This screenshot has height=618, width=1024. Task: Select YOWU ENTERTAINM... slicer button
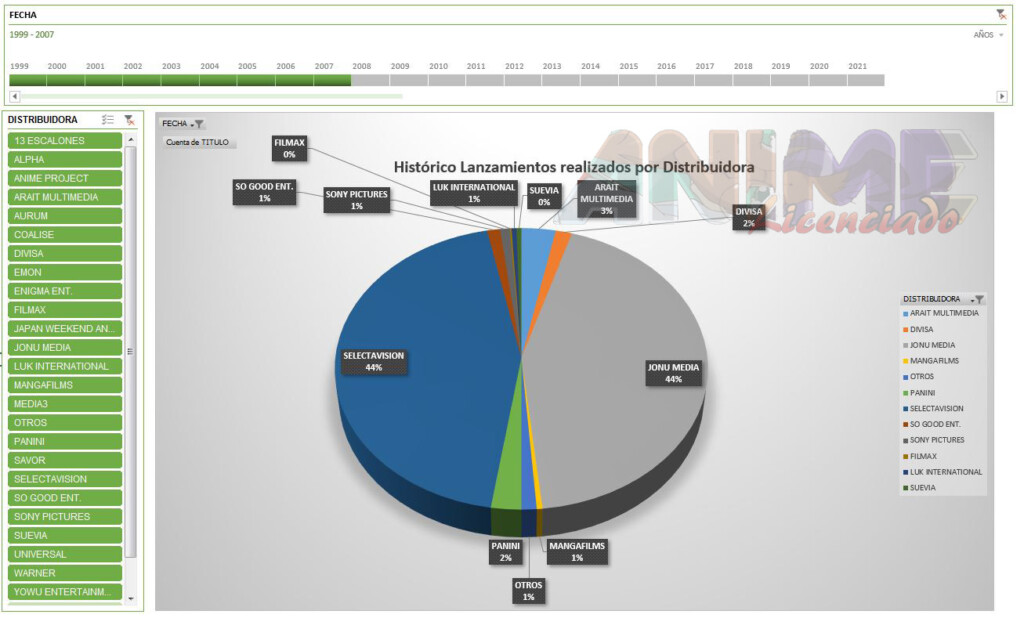click(65, 592)
